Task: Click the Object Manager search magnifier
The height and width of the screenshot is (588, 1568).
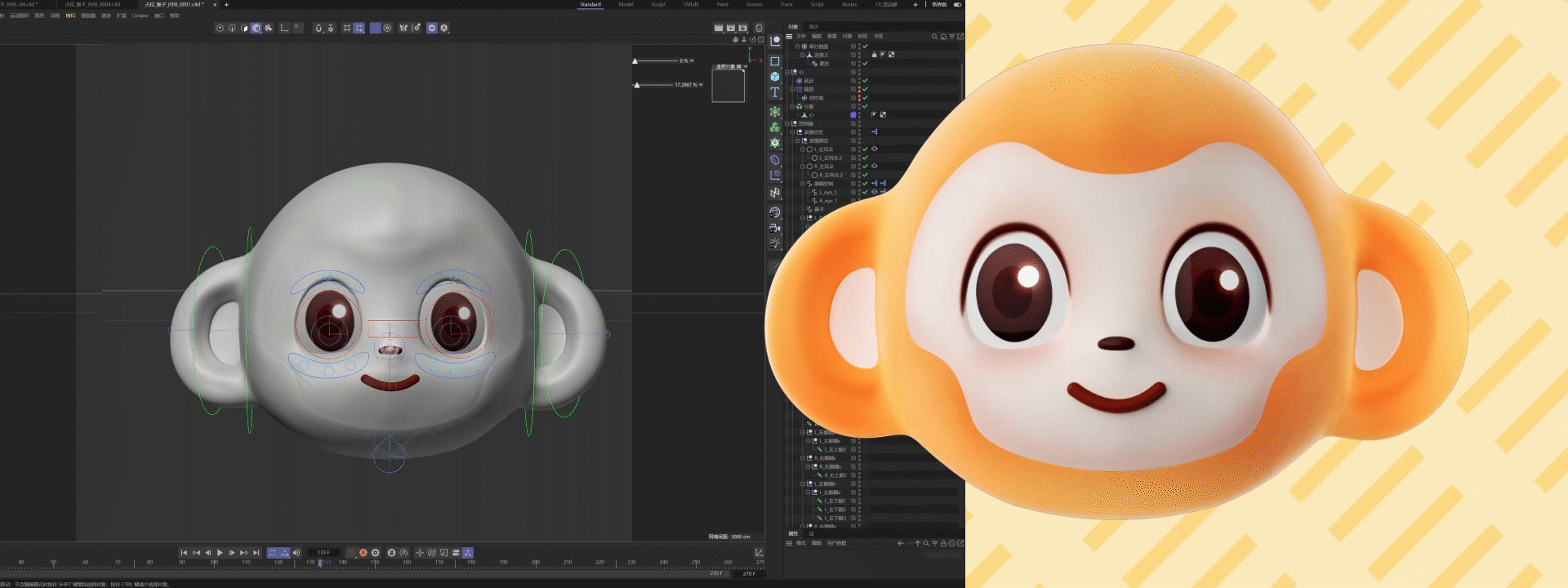Action: click(x=935, y=37)
